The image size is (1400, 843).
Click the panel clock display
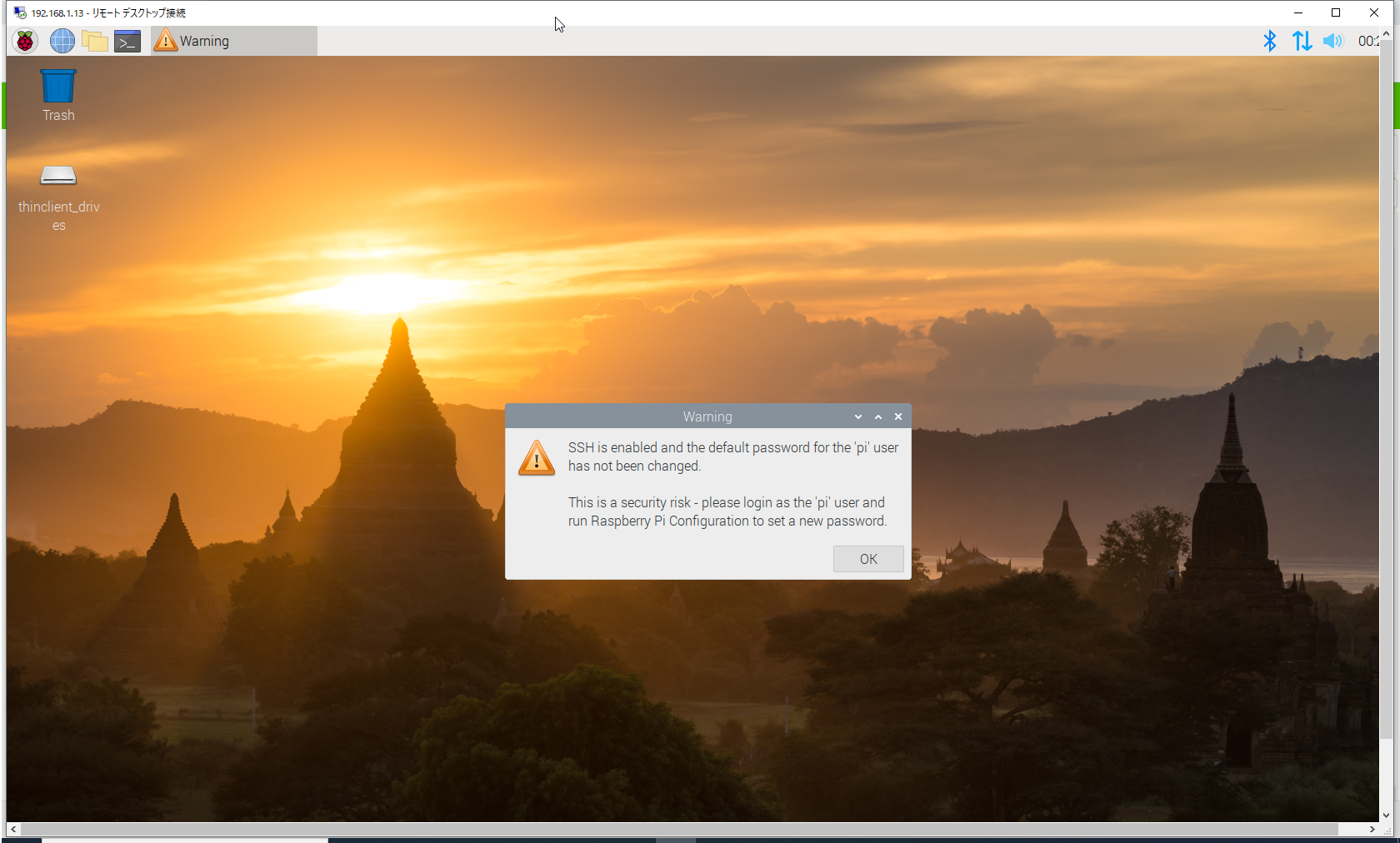coord(1368,41)
